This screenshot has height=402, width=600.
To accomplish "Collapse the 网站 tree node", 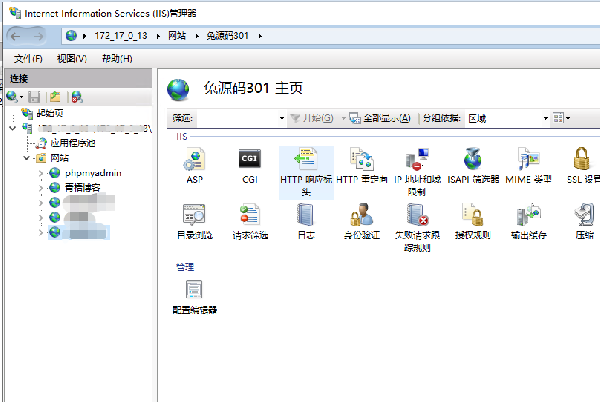I will click(x=26, y=158).
